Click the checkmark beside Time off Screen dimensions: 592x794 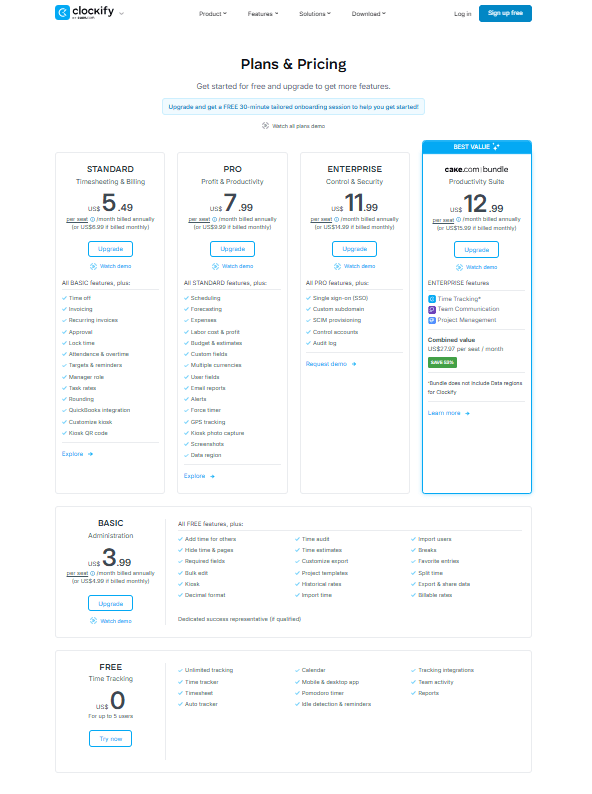click(64, 298)
